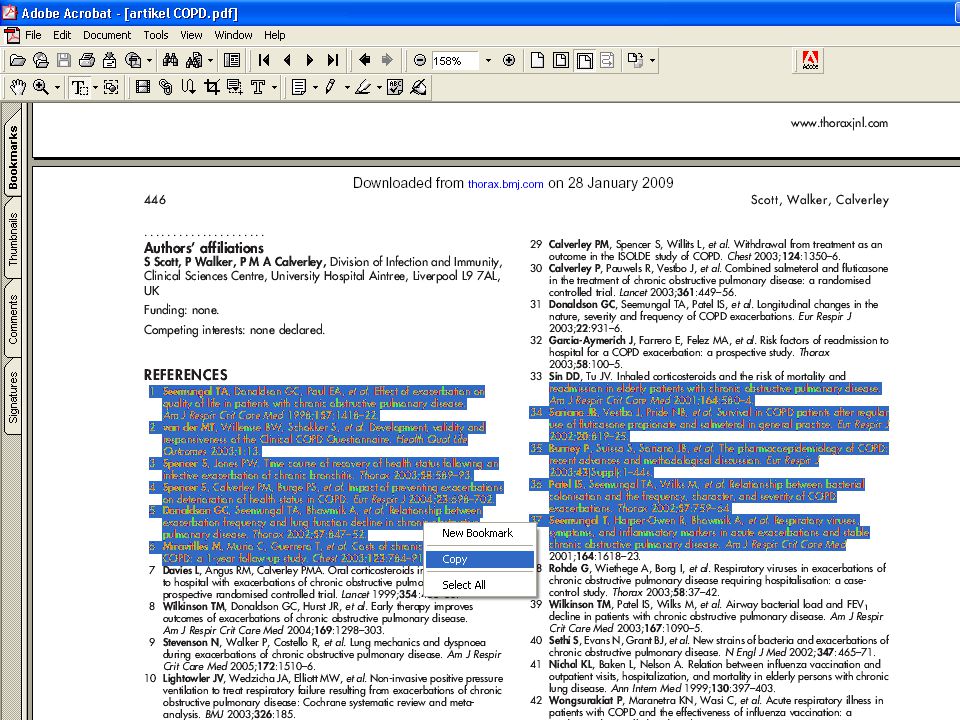The height and width of the screenshot is (720, 960).
Task: Click the Fit in Window icon
Action: pos(560,60)
